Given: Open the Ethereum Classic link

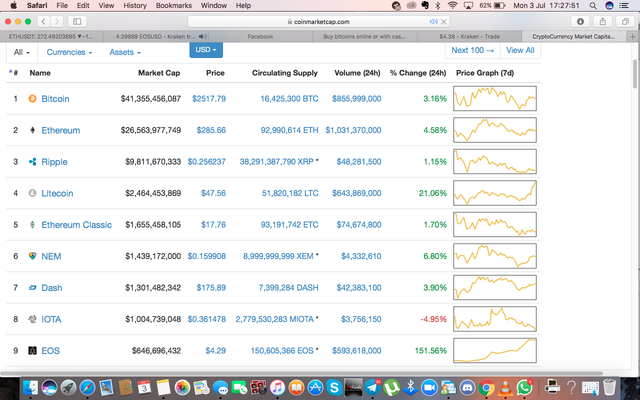Looking at the screenshot, I should pos(76,224).
